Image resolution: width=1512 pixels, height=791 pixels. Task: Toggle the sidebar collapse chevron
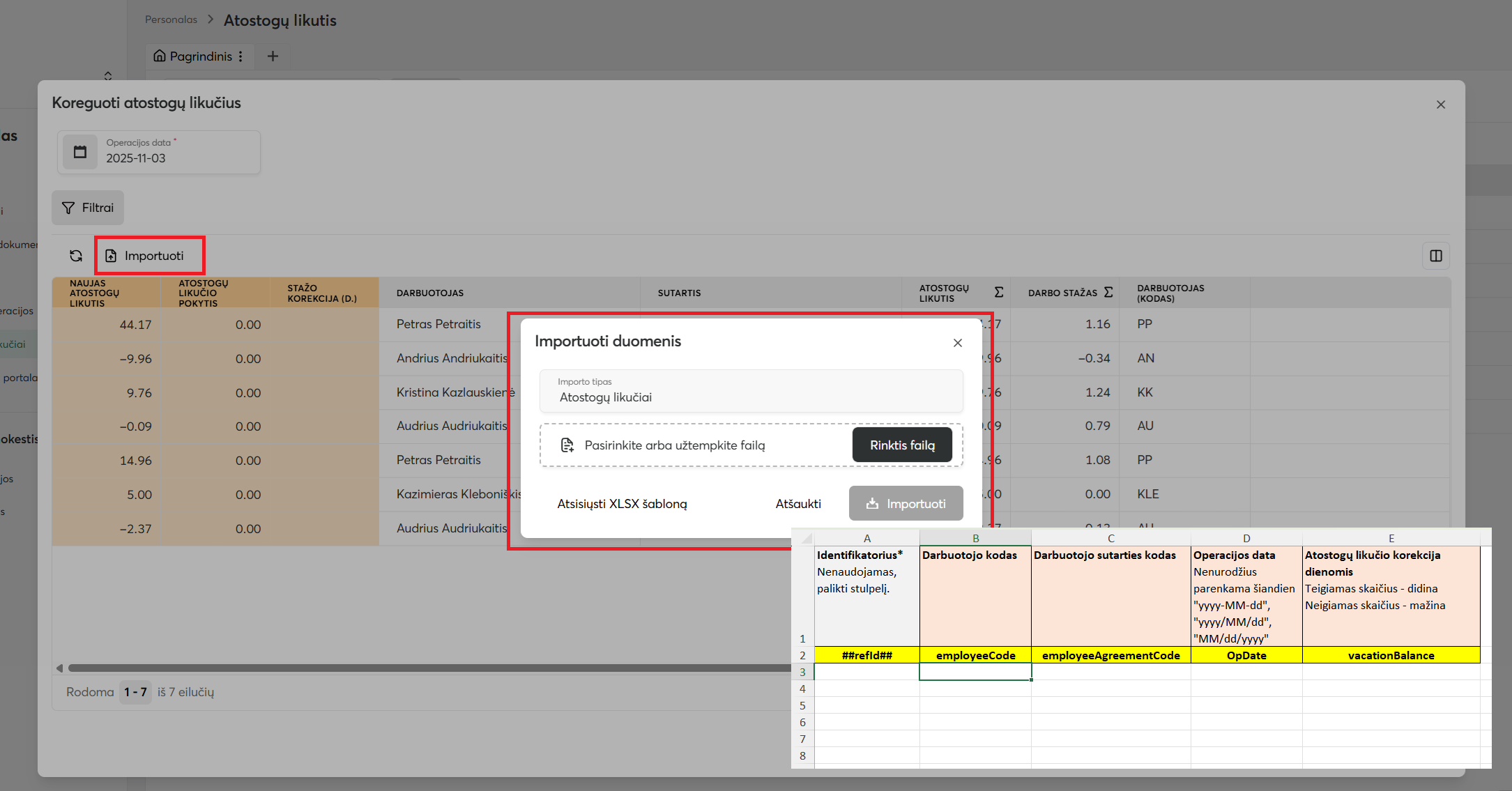click(108, 75)
